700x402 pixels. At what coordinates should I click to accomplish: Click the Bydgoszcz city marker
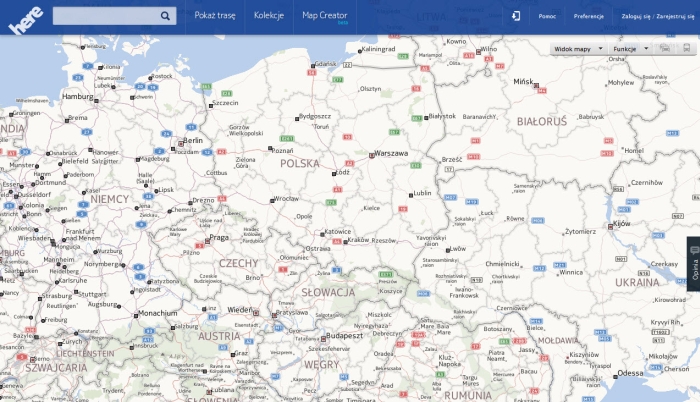coord(297,119)
